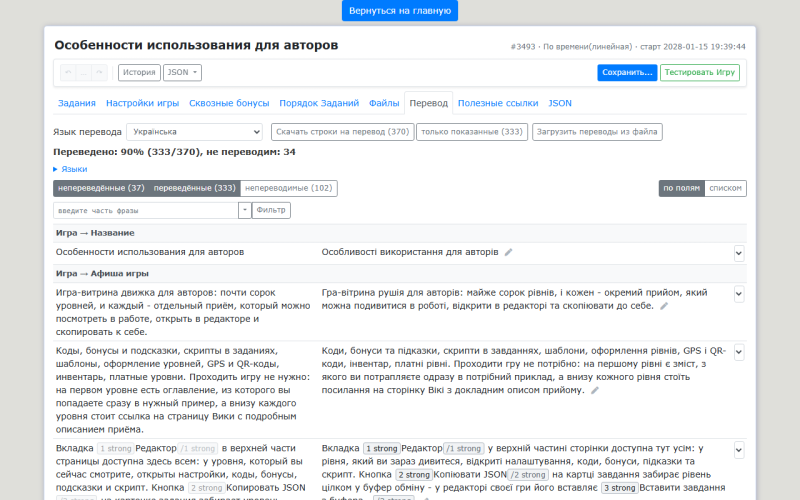Go to 'Порядок Заданий' tab

click(319, 103)
